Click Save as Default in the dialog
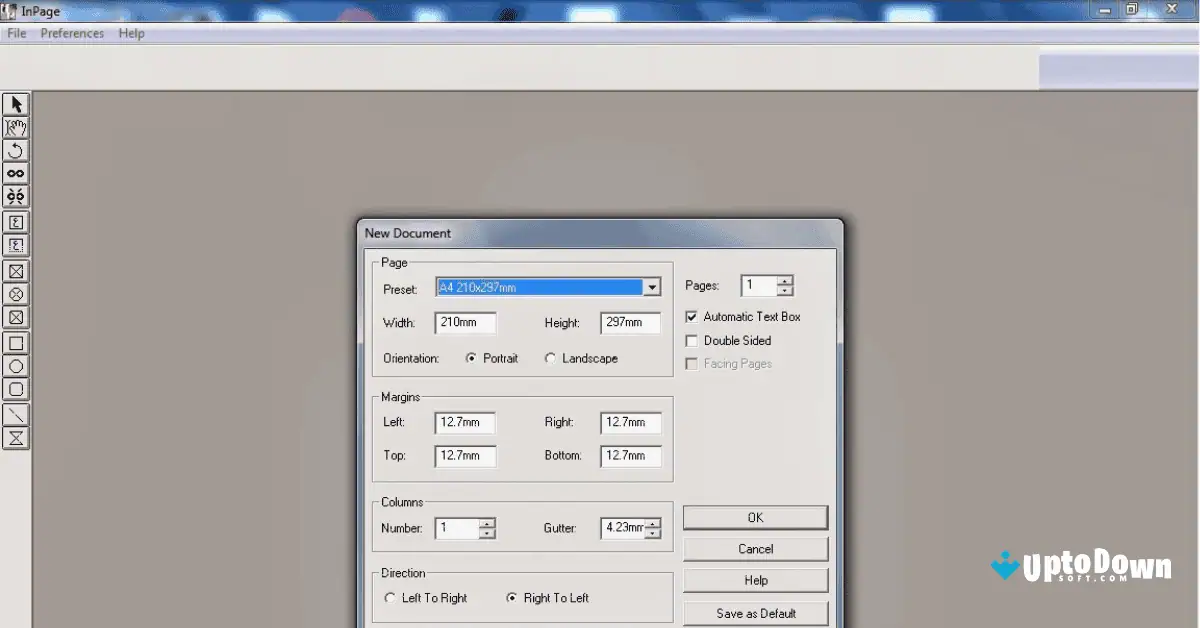The image size is (1200, 628). click(755, 612)
